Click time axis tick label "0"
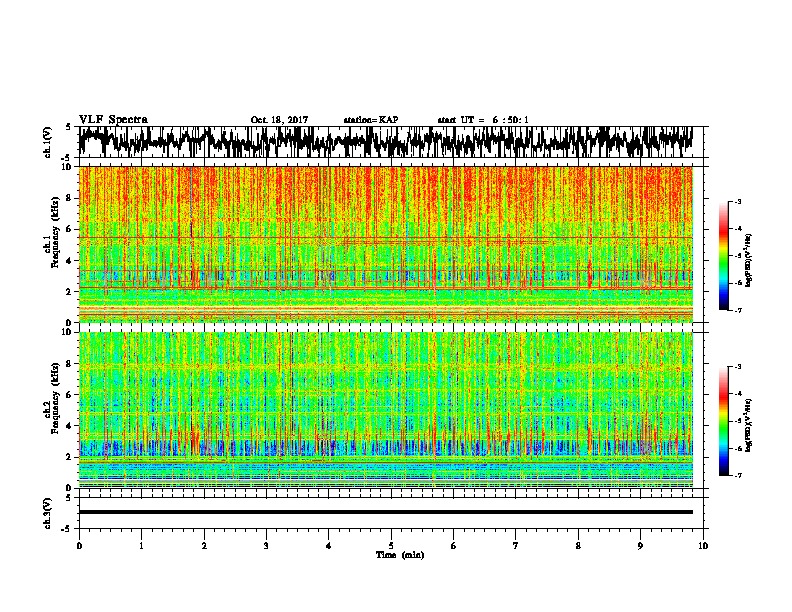The width and height of the screenshot is (792, 612). coord(79,546)
